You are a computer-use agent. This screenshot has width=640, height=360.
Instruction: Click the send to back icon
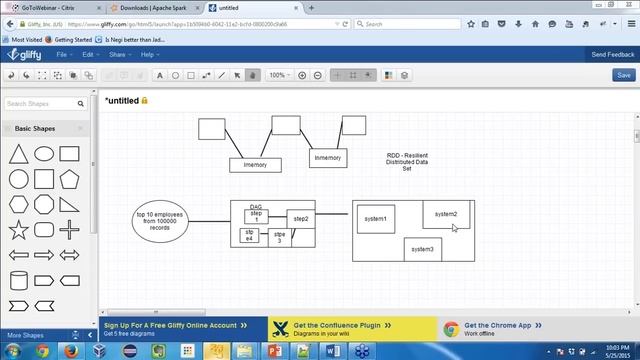click(89, 76)
